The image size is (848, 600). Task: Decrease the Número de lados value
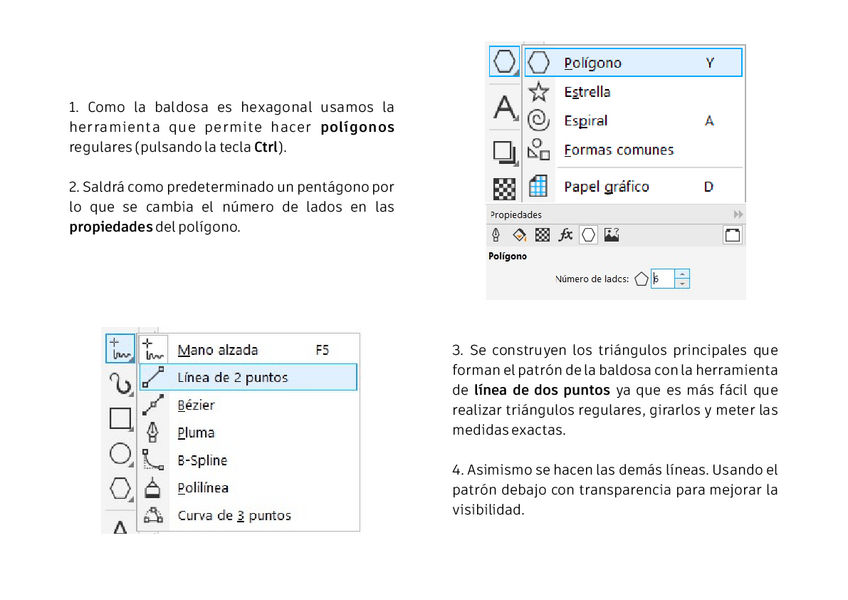coord(682,284)
